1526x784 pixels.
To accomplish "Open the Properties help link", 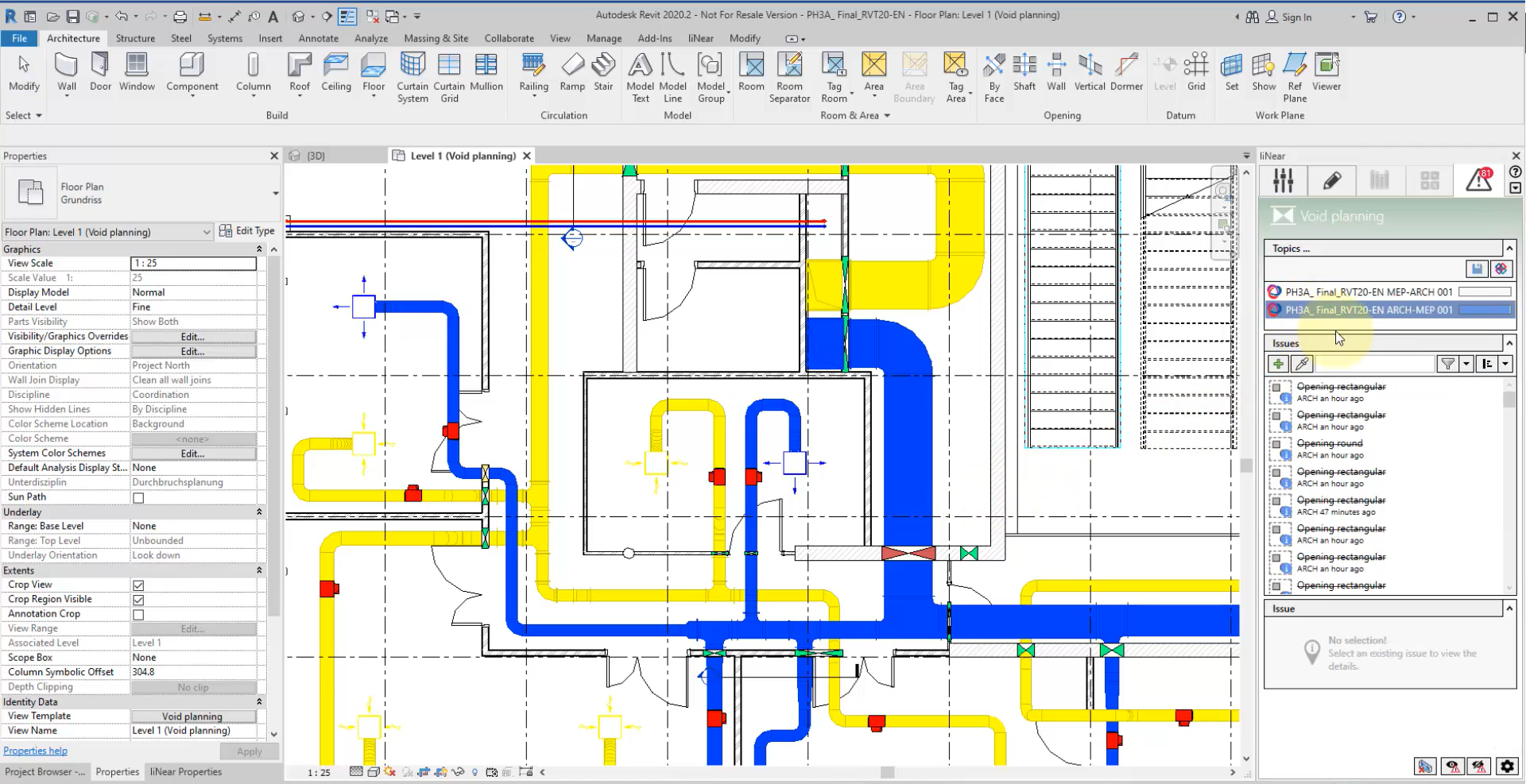I will coord(35,751).
